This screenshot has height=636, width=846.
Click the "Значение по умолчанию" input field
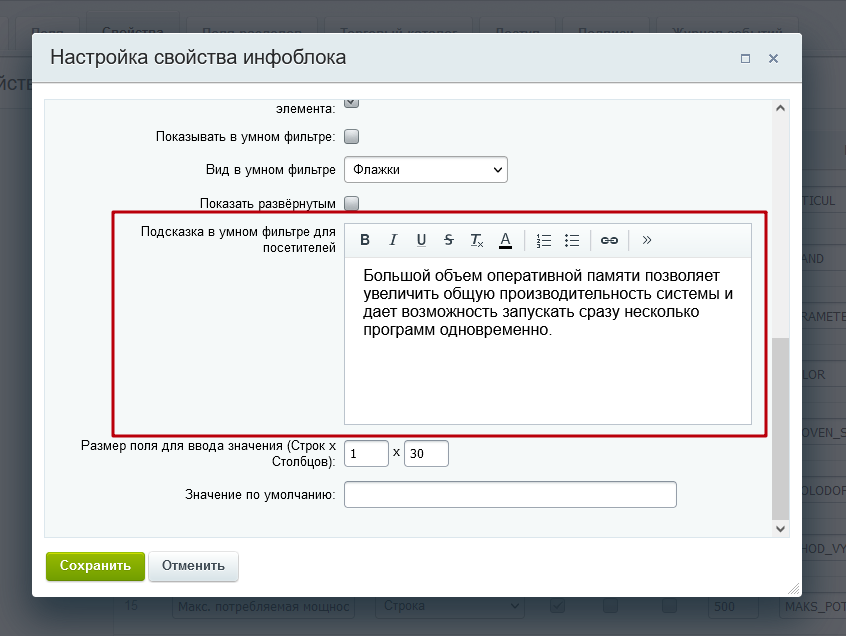[x=510, y=495]
